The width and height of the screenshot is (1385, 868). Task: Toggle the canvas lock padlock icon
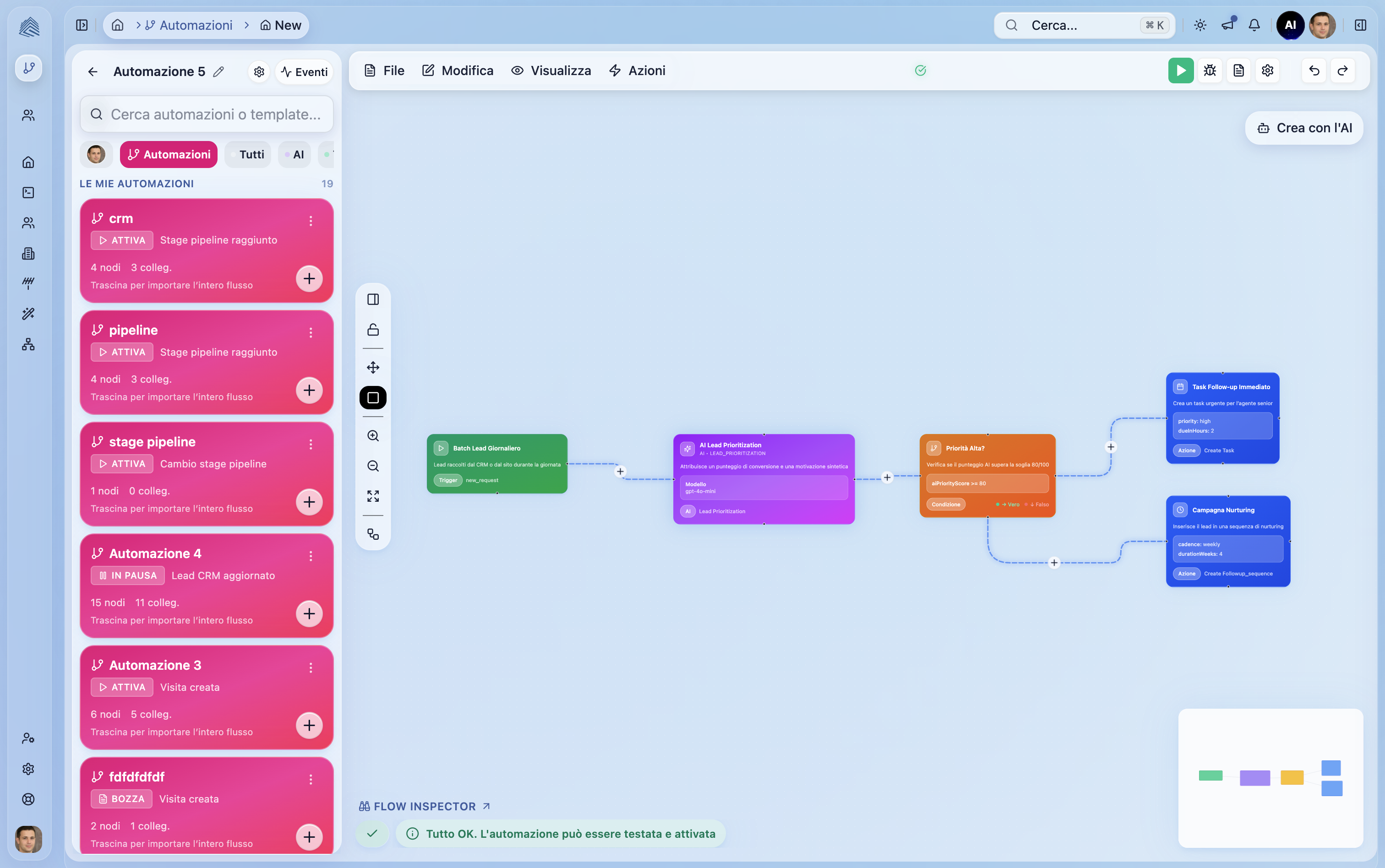[373, 330]
